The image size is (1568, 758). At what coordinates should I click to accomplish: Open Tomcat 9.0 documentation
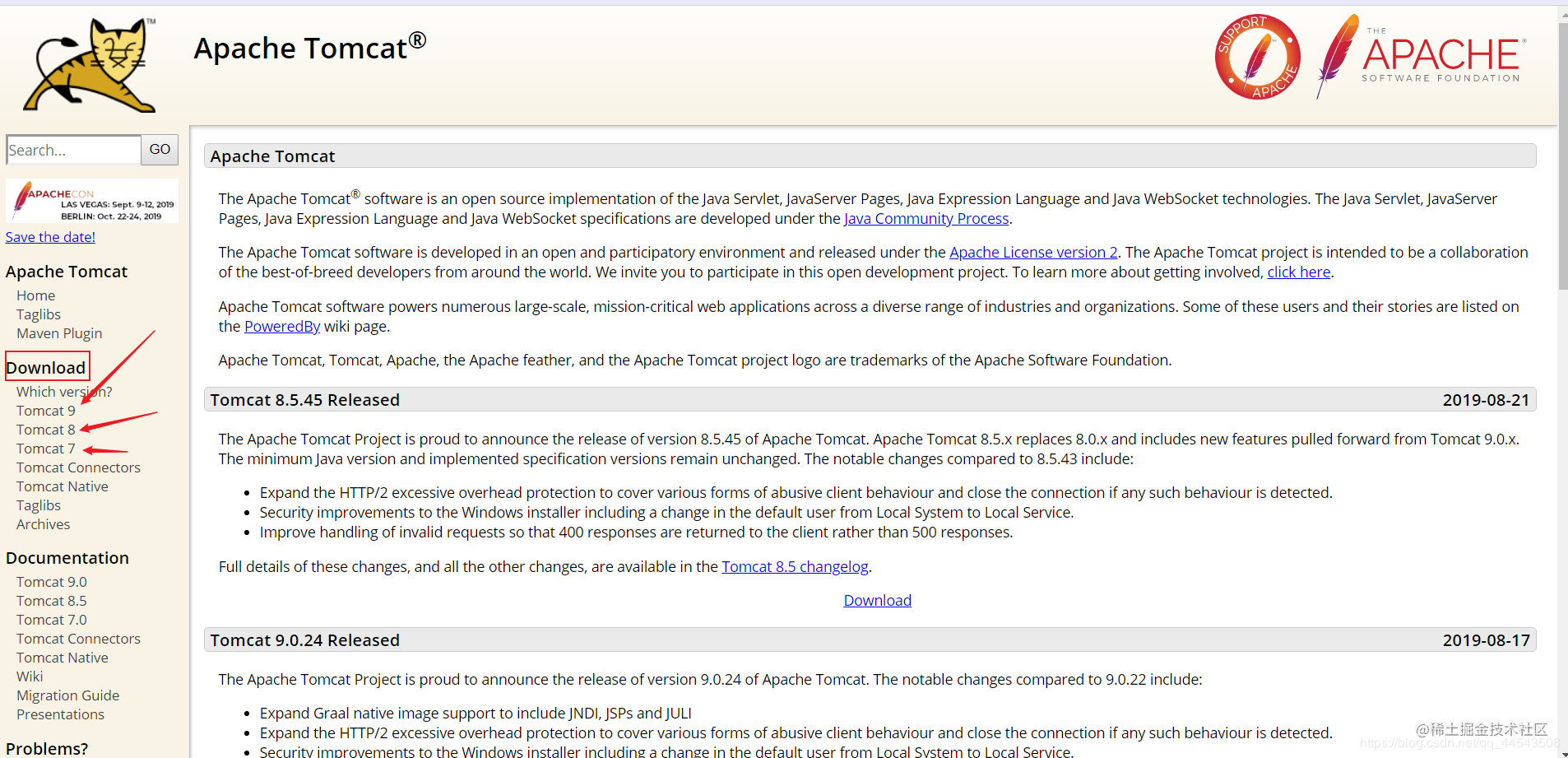[x=51, y=582]
